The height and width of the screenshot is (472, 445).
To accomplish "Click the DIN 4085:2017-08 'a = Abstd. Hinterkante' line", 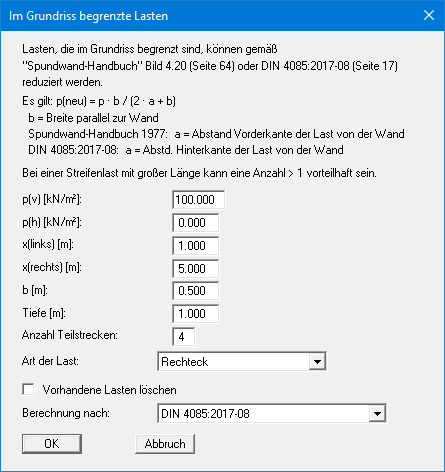I will pos(186,150).
